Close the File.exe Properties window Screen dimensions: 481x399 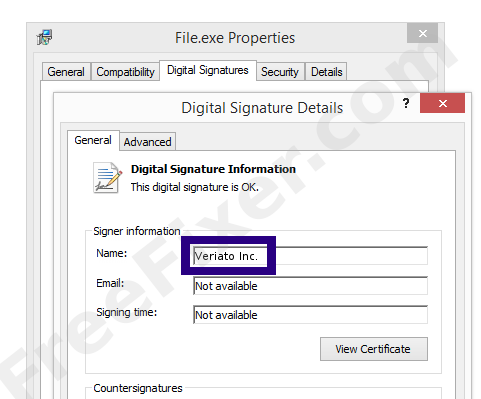pos(422,33)
